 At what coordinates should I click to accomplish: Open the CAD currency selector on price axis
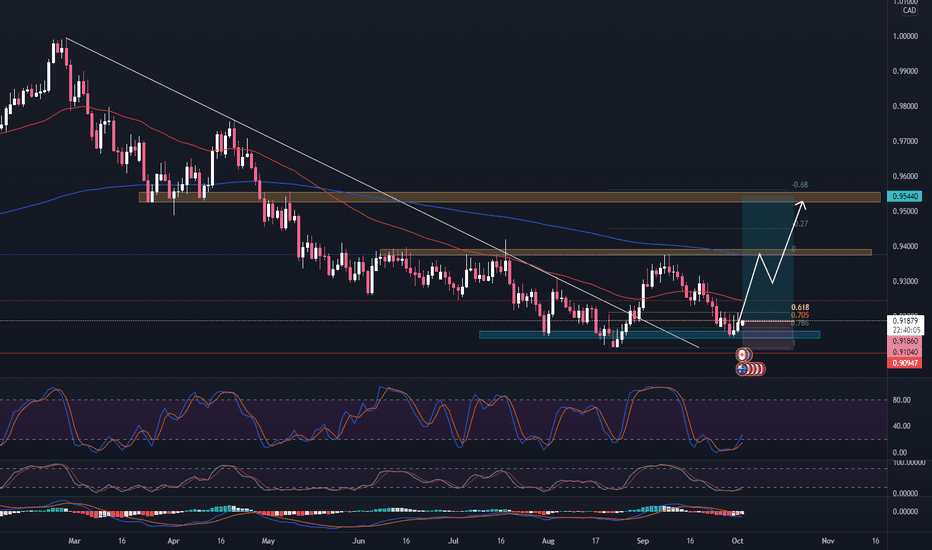(x=909, y=10)
